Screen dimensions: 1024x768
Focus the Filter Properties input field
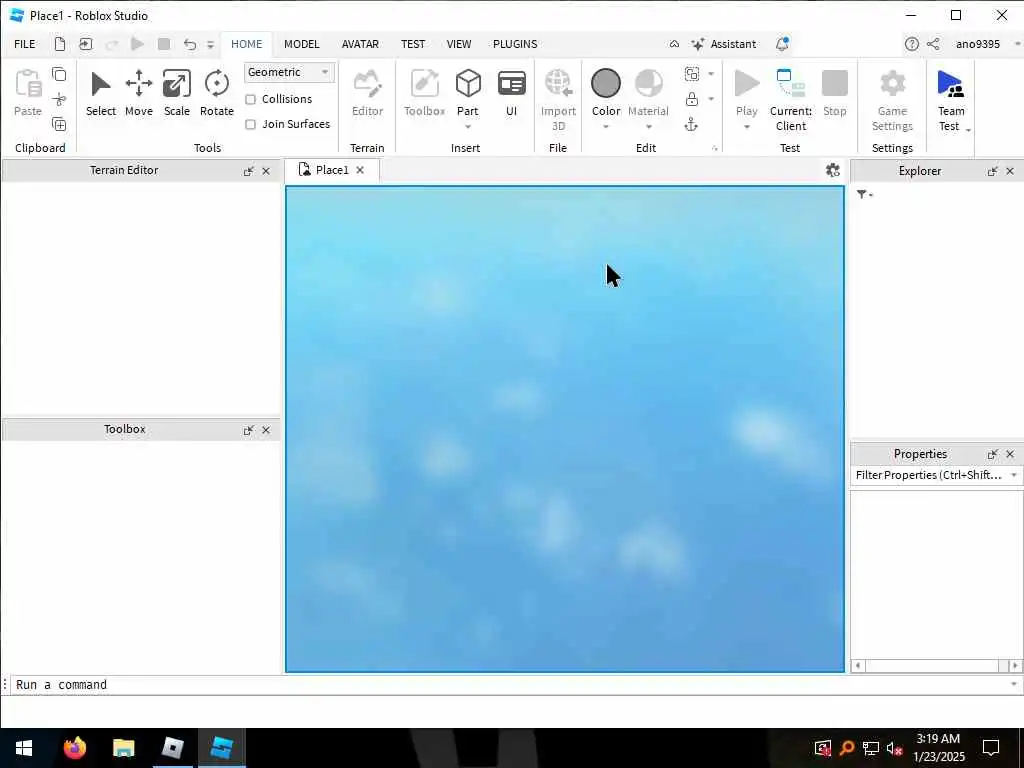click(x=930, y=475)
